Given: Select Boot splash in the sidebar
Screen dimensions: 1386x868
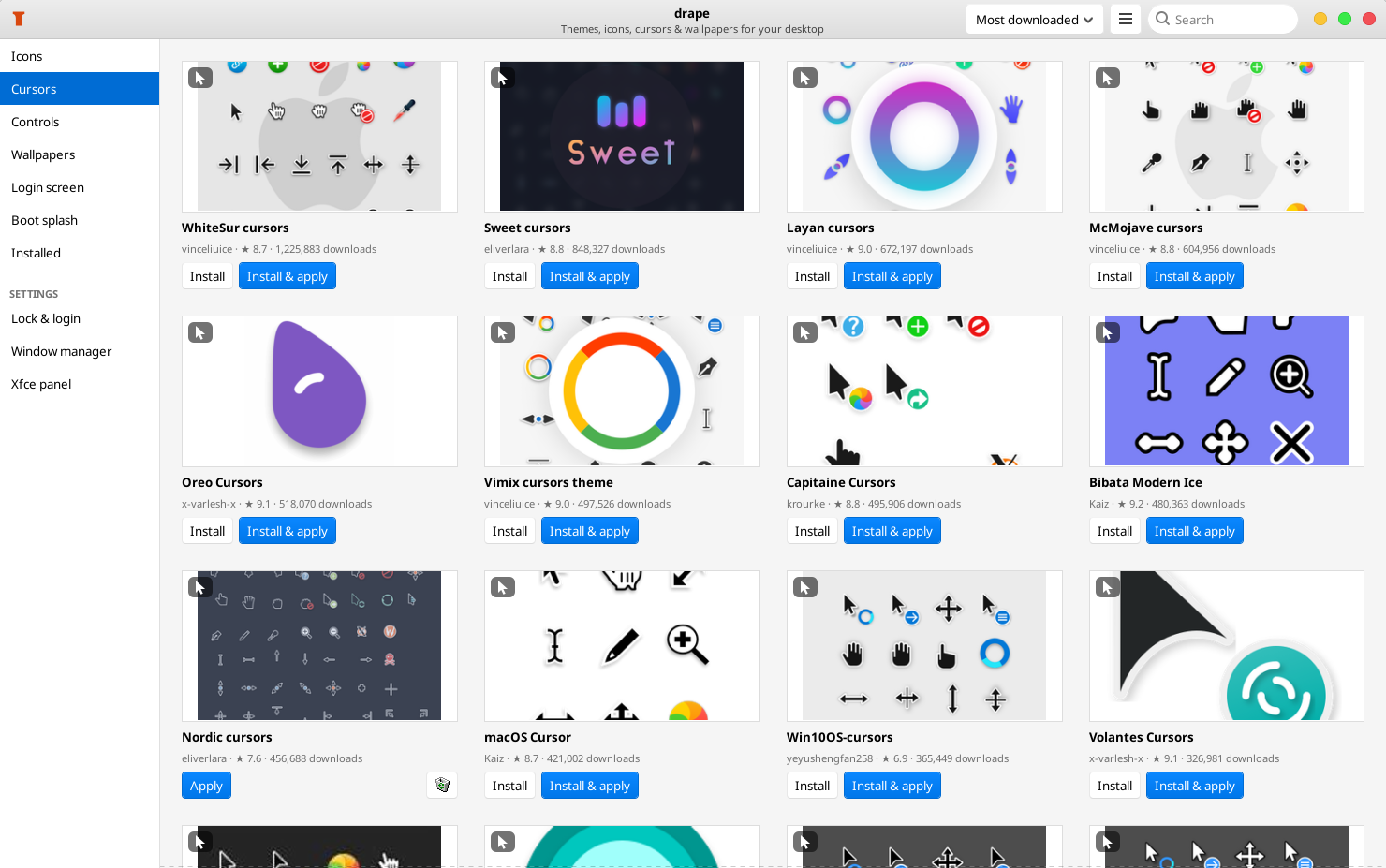Looking at the screenshot, I should click(x=80, y=220).
